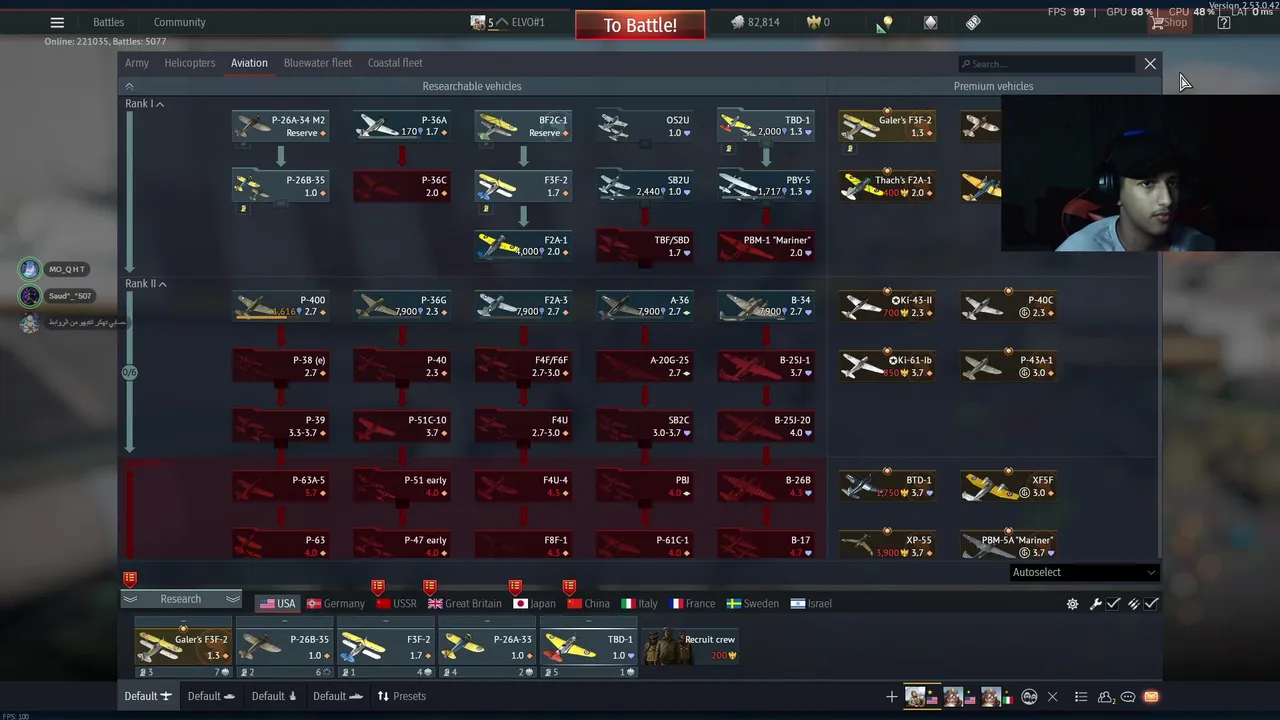This screenshot has height=720, width=1280.
Task: Select the Great Britain nation
Action: [465, 604]
